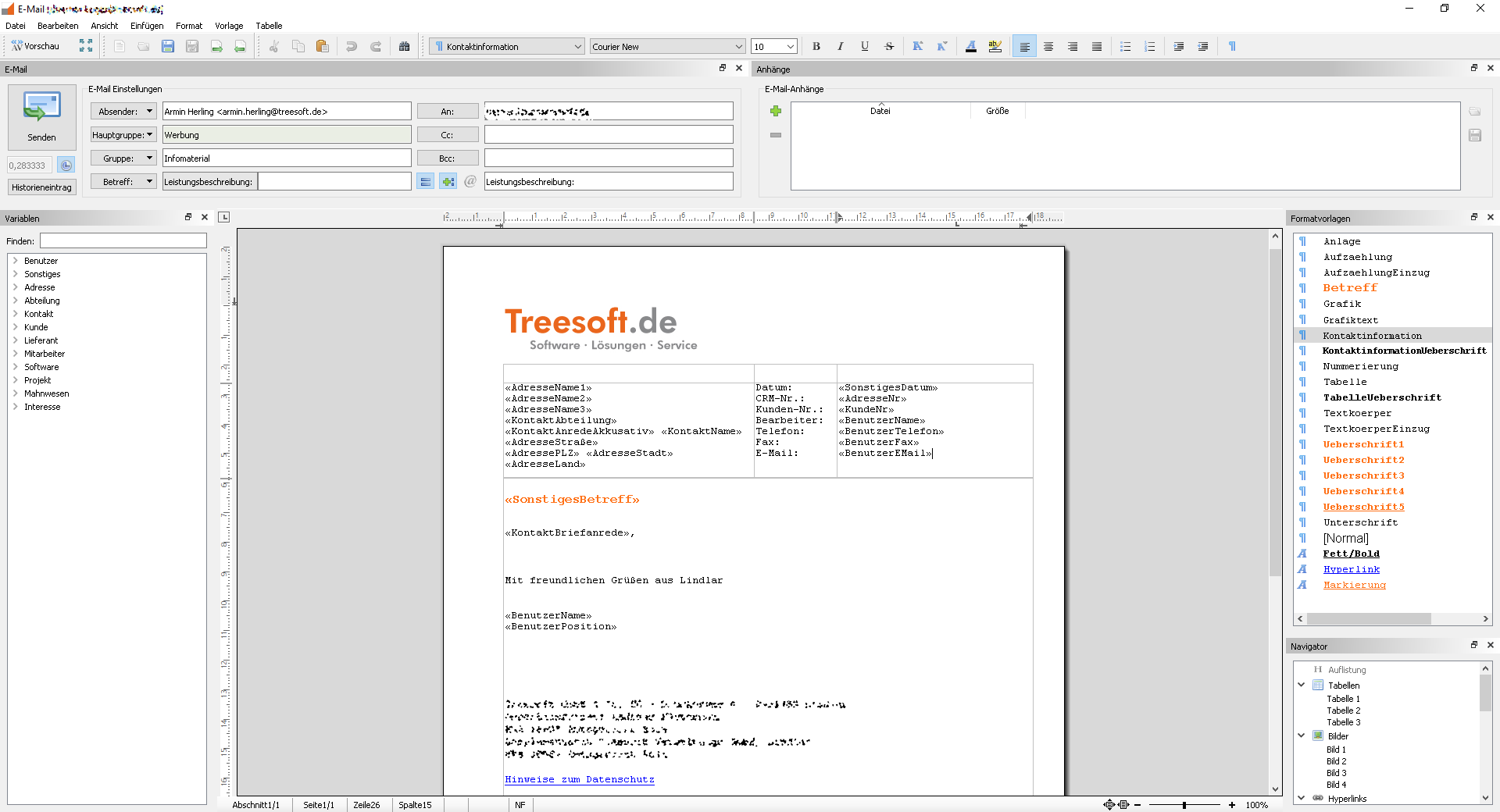Click the @ symbol icon next to subject
1500x812 pixels.
pos(470,181)
